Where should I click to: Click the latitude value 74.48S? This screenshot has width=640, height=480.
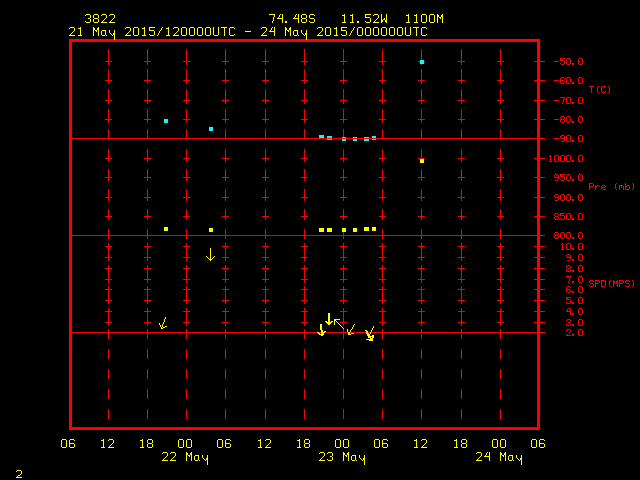(x=291, y=19)
